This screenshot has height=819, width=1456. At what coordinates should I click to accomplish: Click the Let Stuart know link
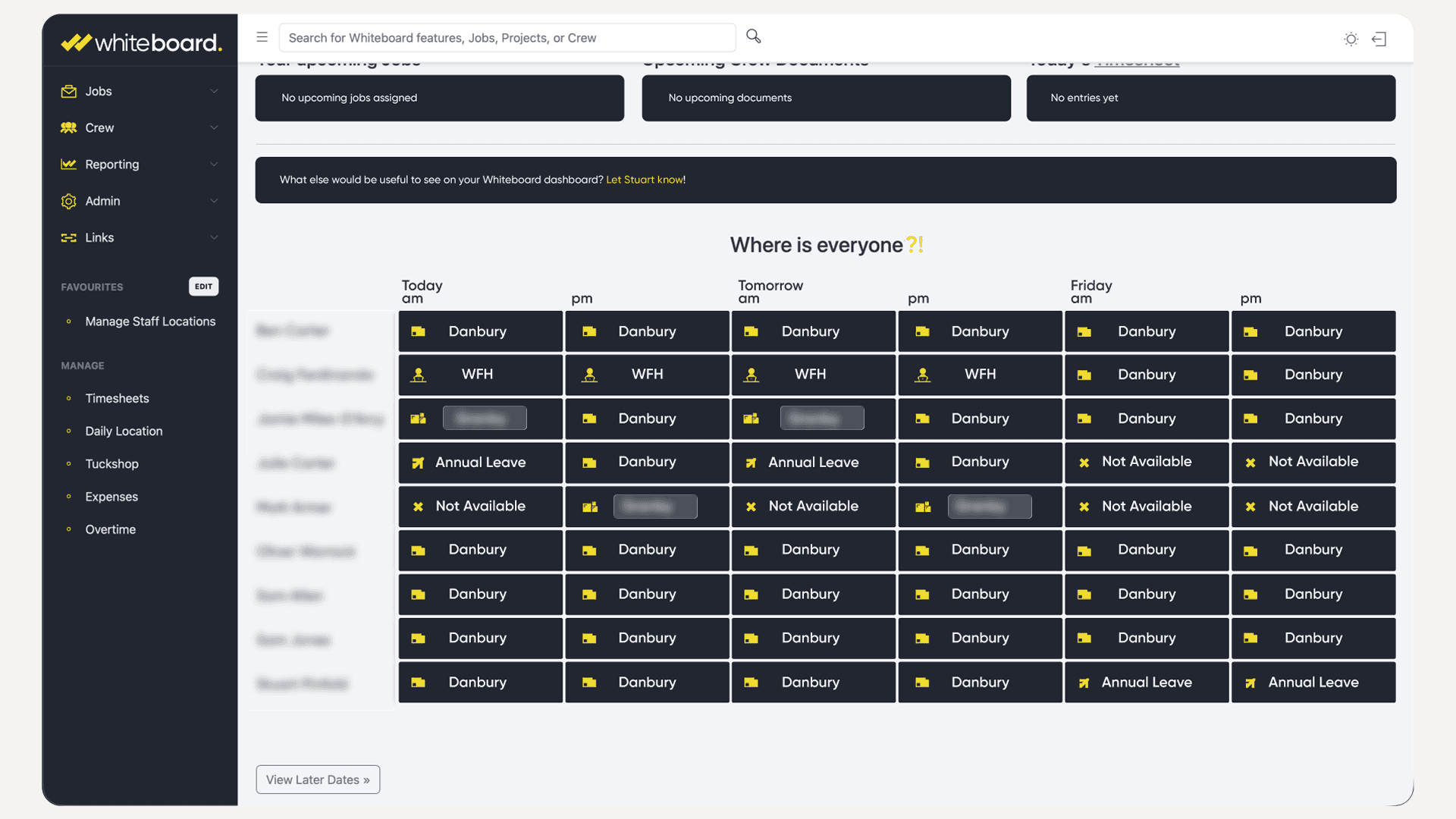tap(645, 180)
